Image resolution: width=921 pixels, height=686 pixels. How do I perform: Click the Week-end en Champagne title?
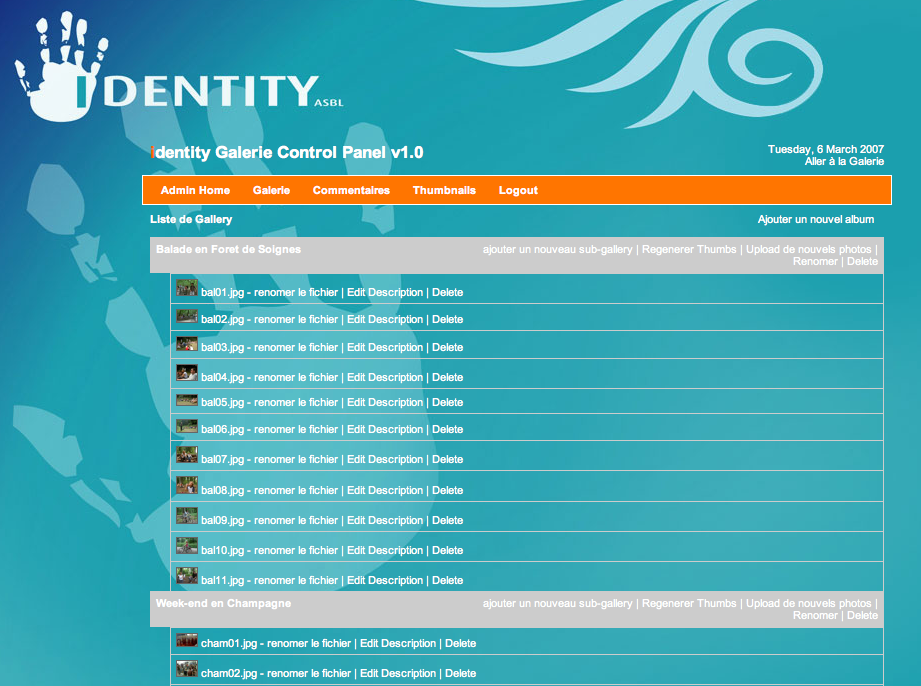point(223,603)
